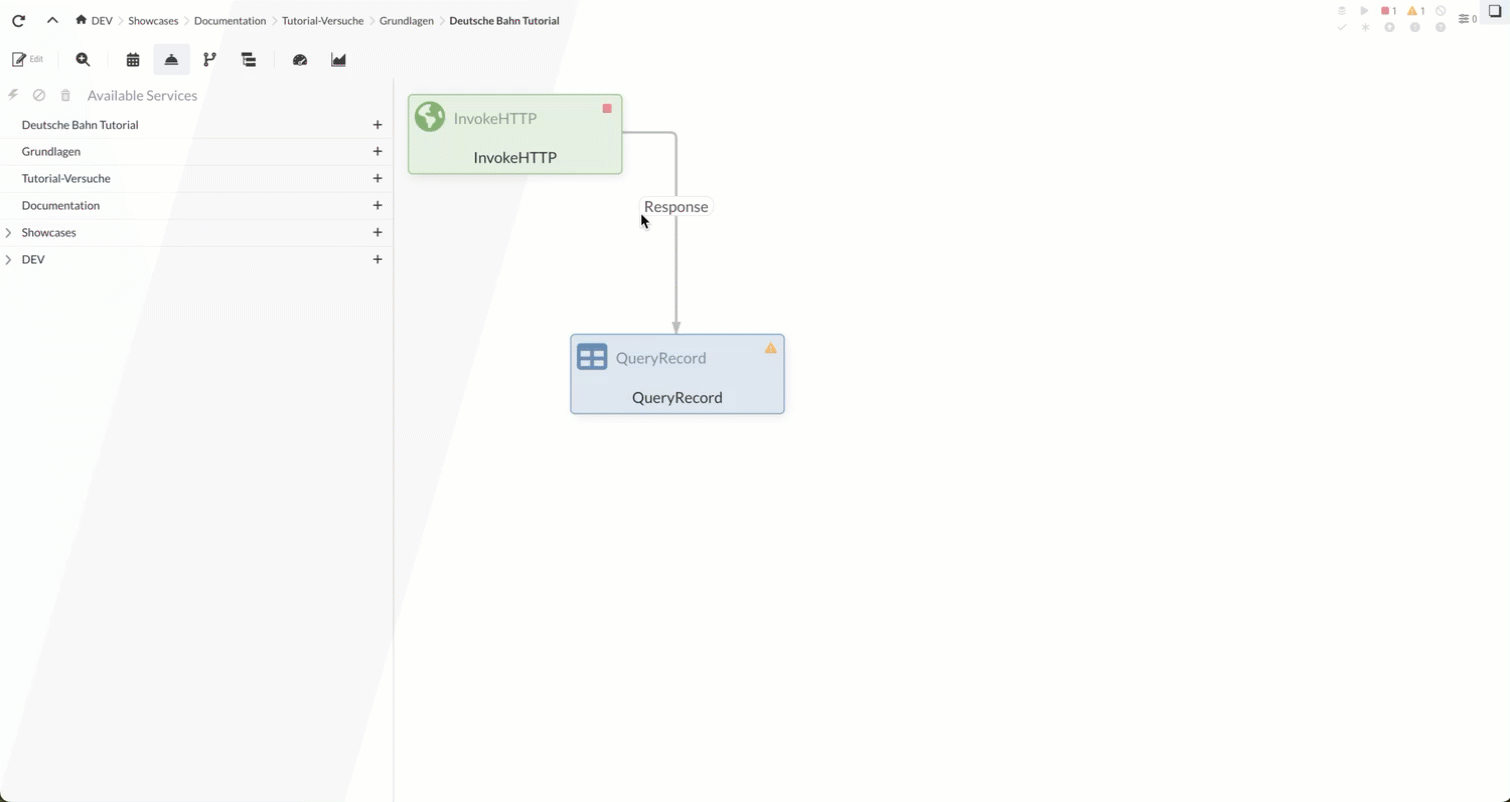Image resolution: width=1510 pixels, height=802 pixels.
Task: Select the QueryRecord processor node
Action: 677,374
